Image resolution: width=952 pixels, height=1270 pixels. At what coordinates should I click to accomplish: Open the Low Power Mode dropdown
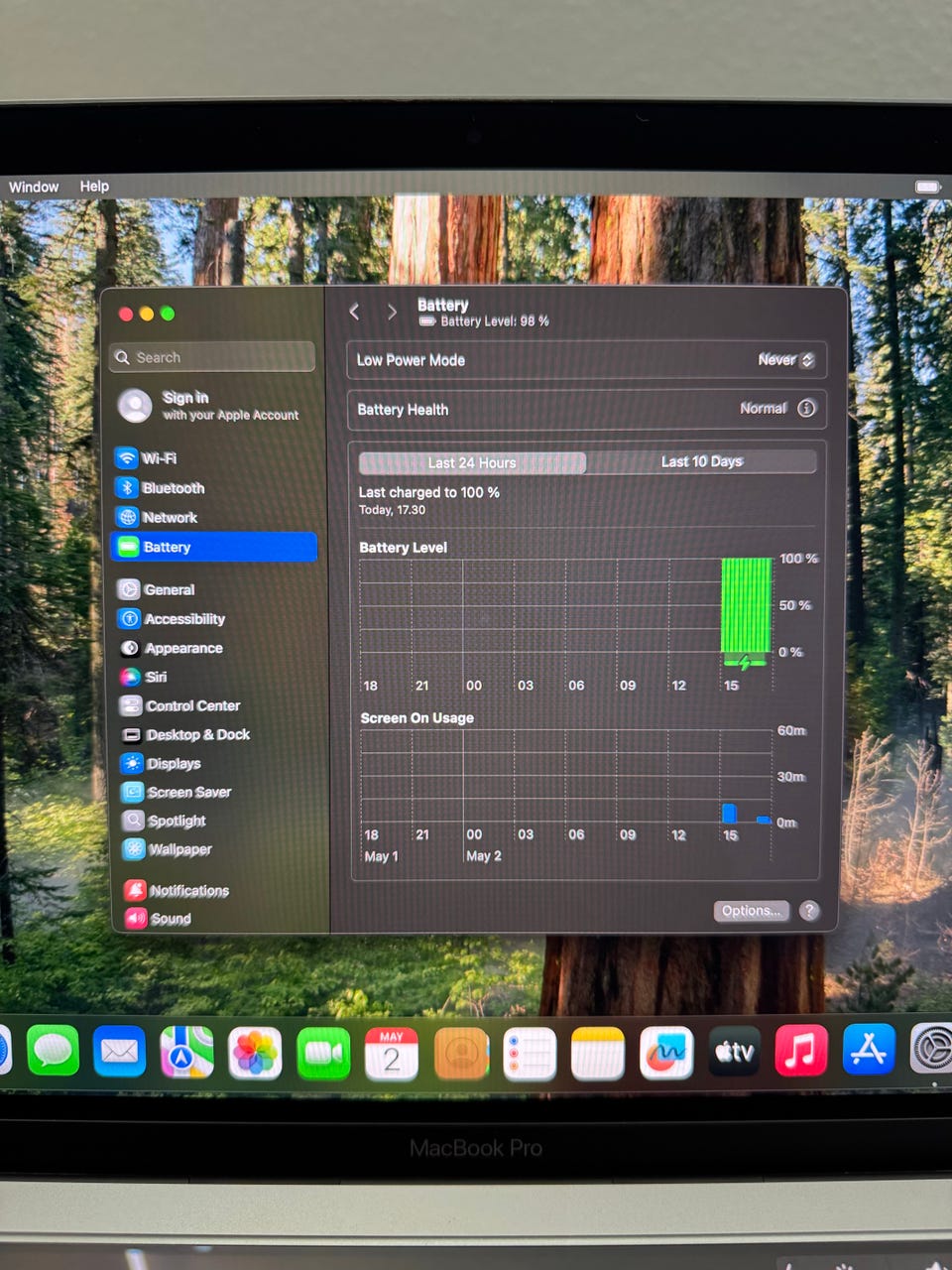tap(786, 360)
